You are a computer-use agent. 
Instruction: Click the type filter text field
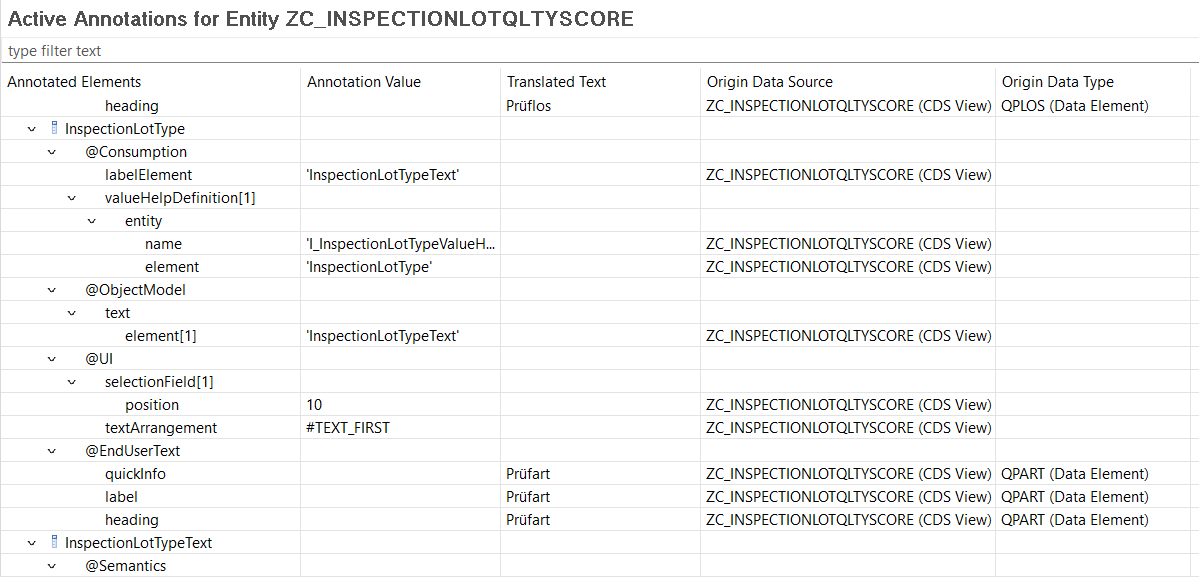click(x=600, y=51)
